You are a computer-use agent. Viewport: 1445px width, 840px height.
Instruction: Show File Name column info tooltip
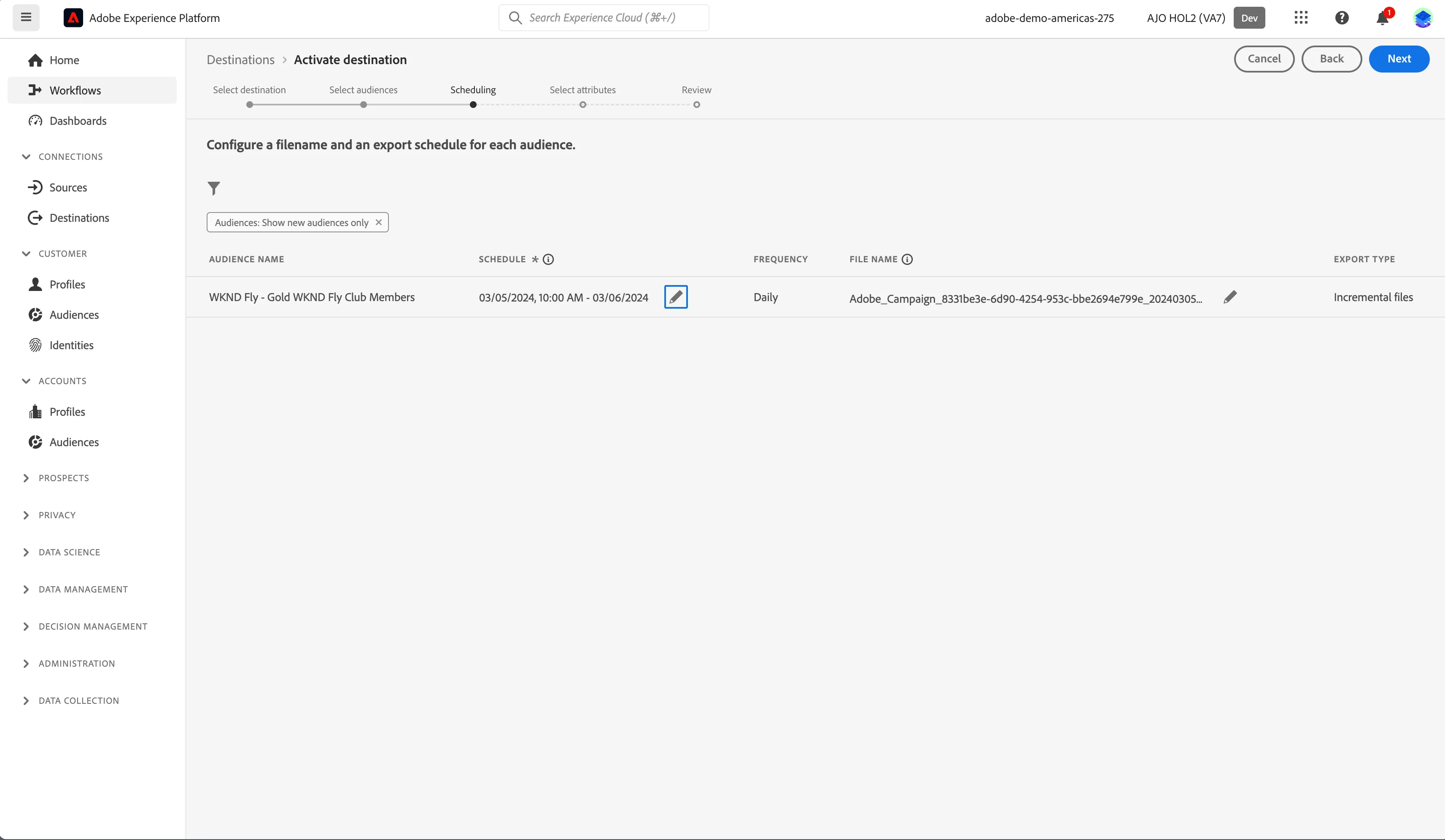(x=907, y=259)
